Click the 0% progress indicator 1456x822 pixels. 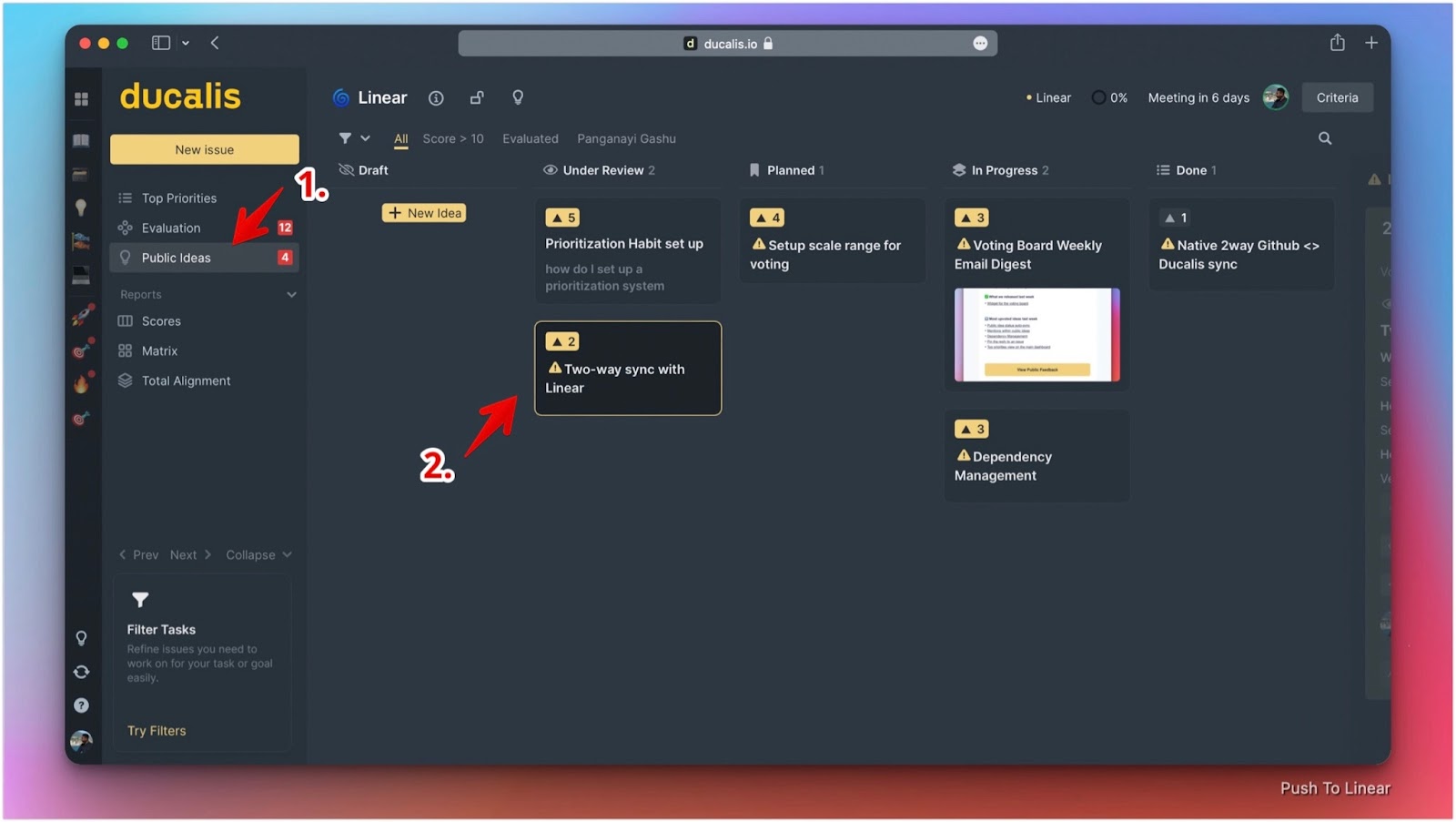[x=1109, y=97]
